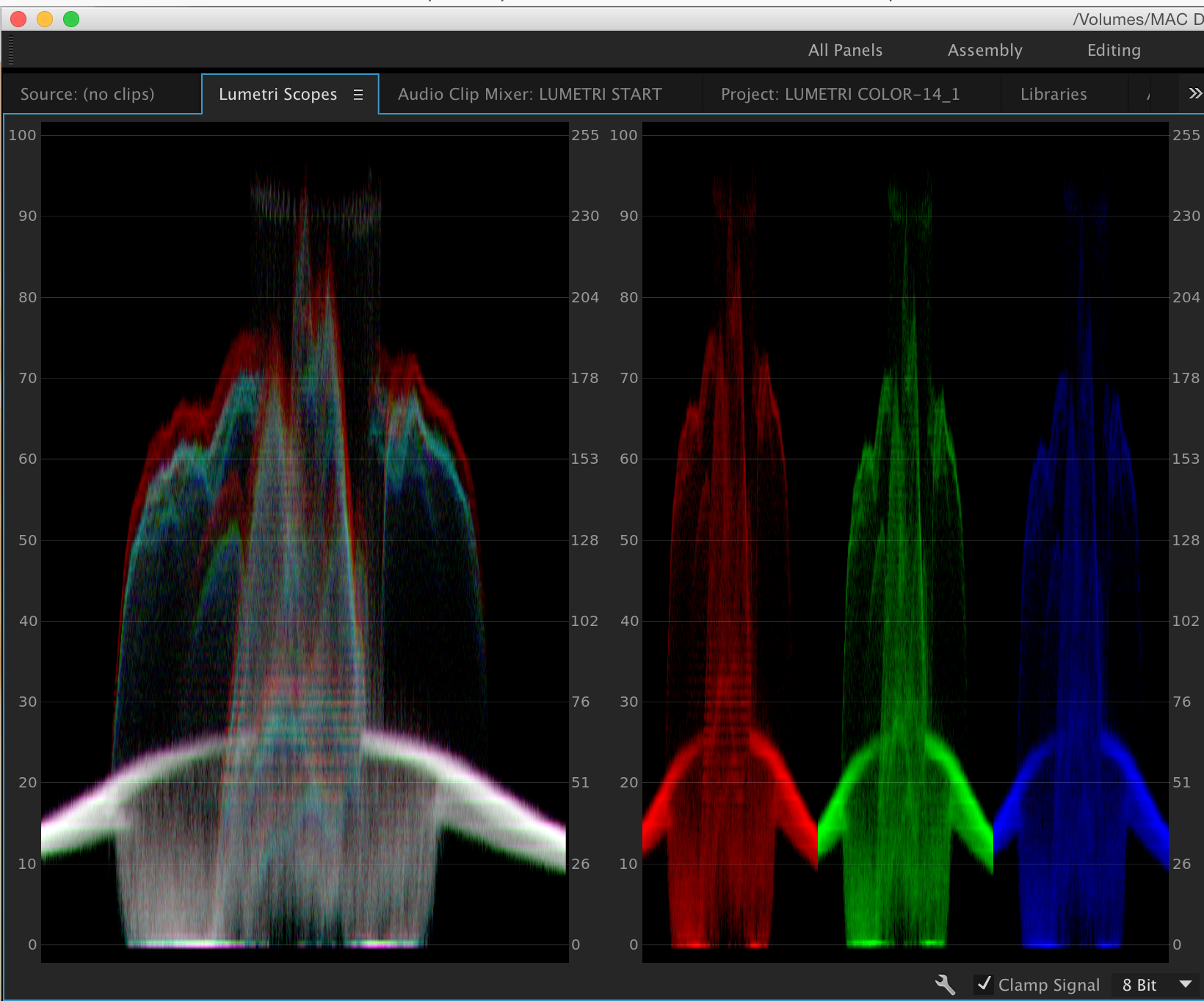Screen dimensions: 1204x1001
Task: Click the RGB parade scope display
Action: click(x=905, y=542)
